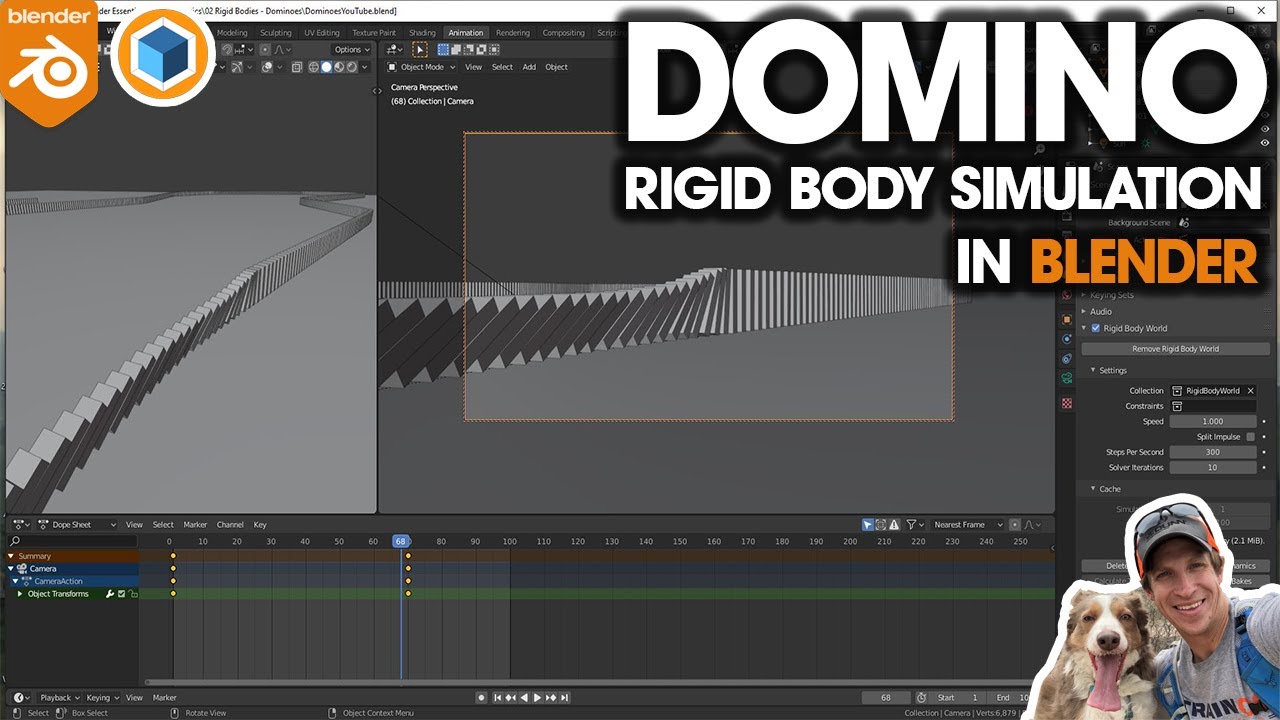Collapse the Settings subpanel

(1093, 370)
